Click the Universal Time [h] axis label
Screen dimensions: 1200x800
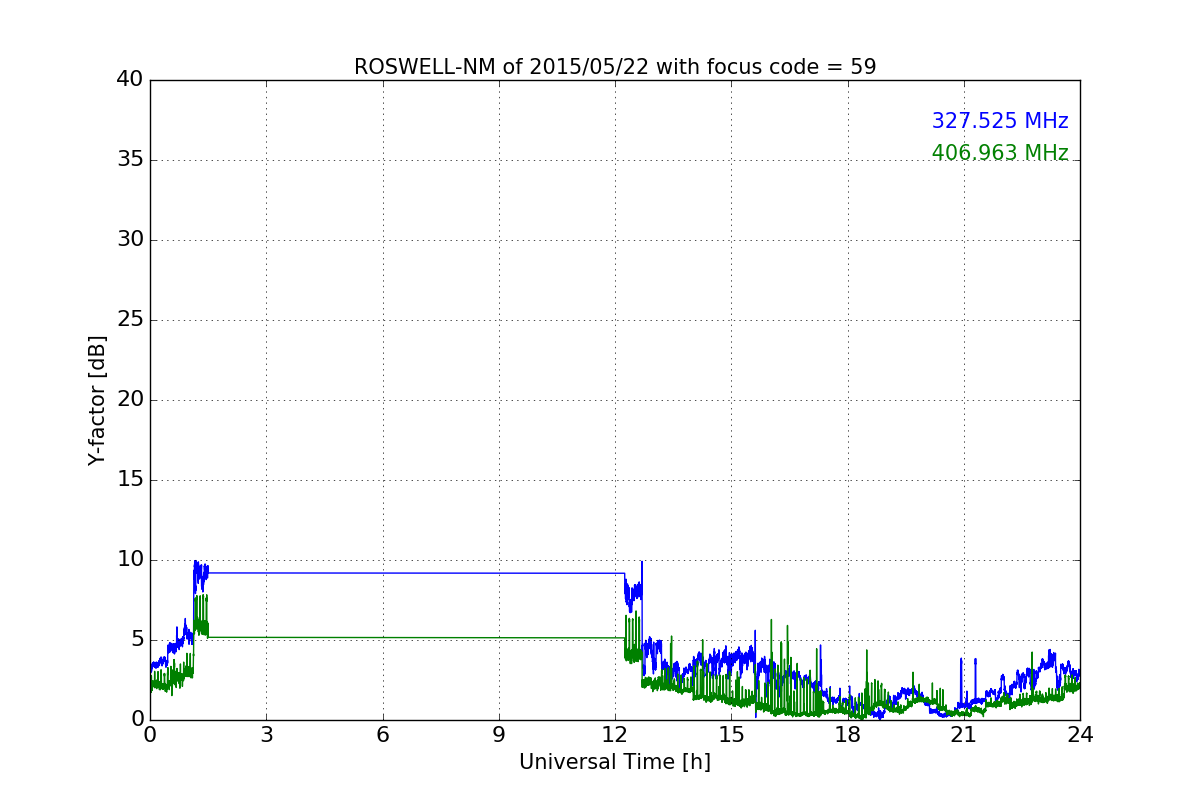[615, 762]
